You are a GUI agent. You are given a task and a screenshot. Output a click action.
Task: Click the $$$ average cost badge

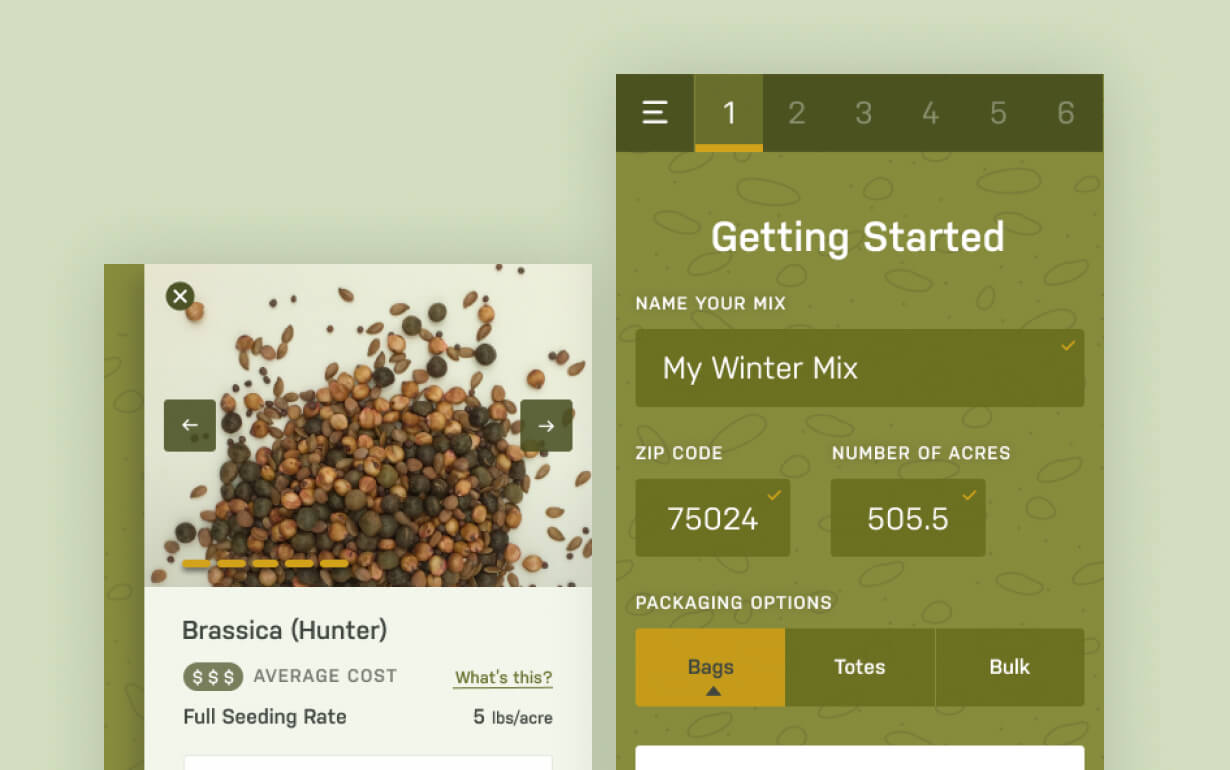(x=212, y=676)
